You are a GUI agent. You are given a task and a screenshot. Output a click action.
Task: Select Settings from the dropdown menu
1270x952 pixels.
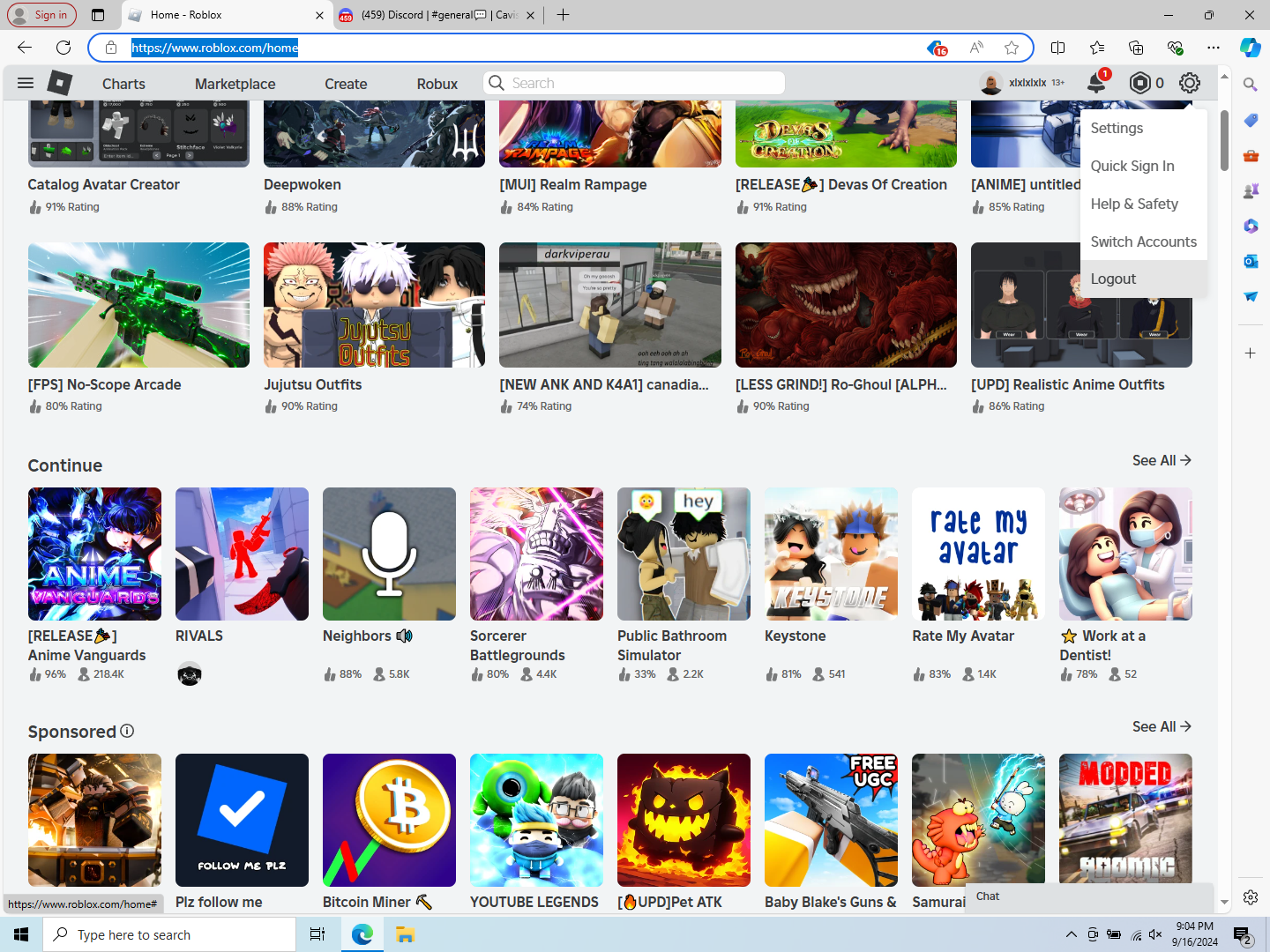tap(1144, 128)
